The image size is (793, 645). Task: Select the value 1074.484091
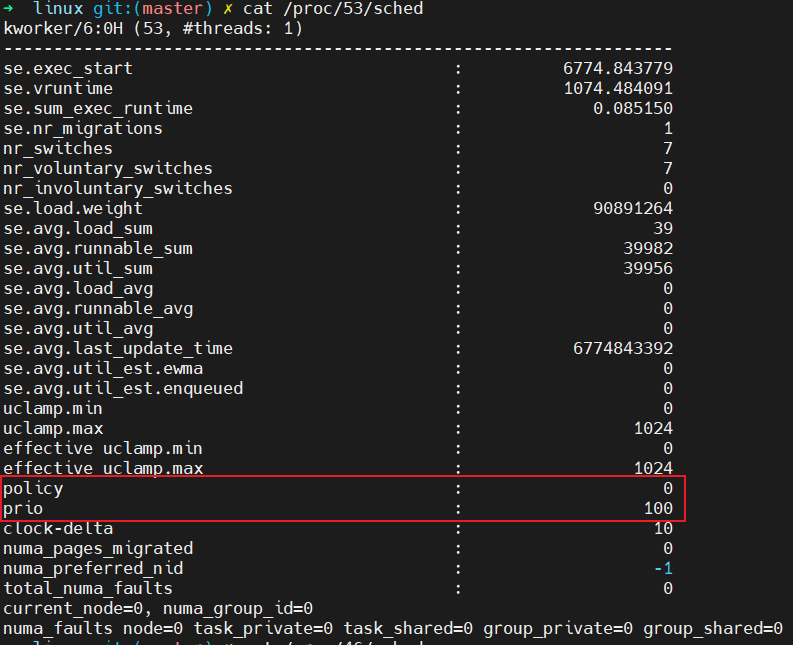pyautogui.click(x=618, y=89)
